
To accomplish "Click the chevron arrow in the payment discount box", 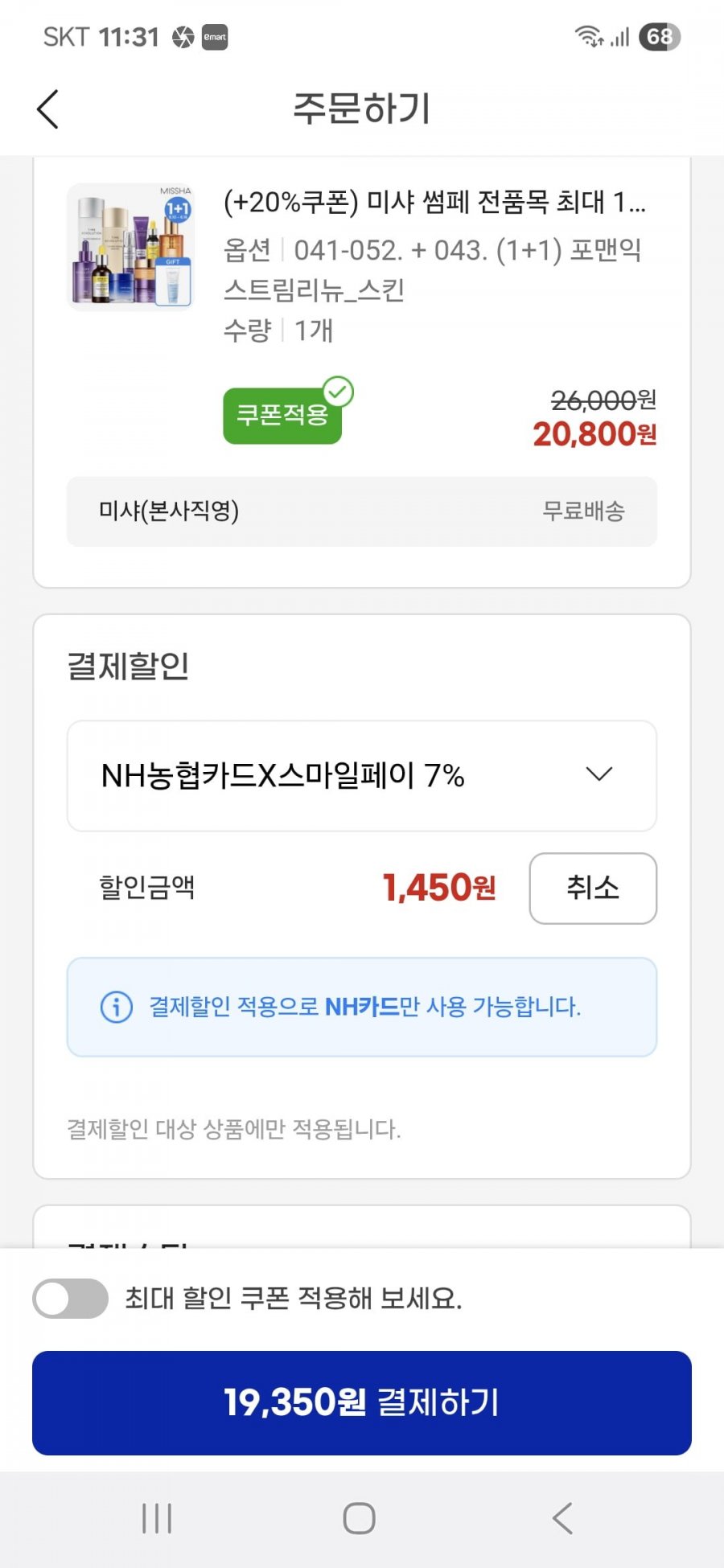I will (x=599, y=774).
